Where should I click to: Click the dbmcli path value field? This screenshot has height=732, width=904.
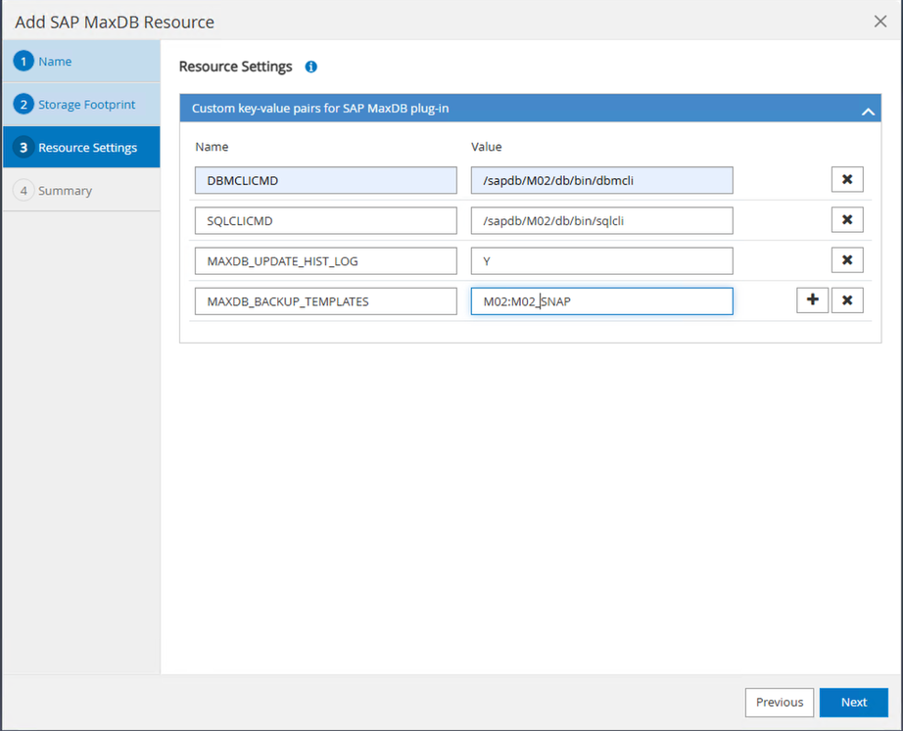coord(601,181)
